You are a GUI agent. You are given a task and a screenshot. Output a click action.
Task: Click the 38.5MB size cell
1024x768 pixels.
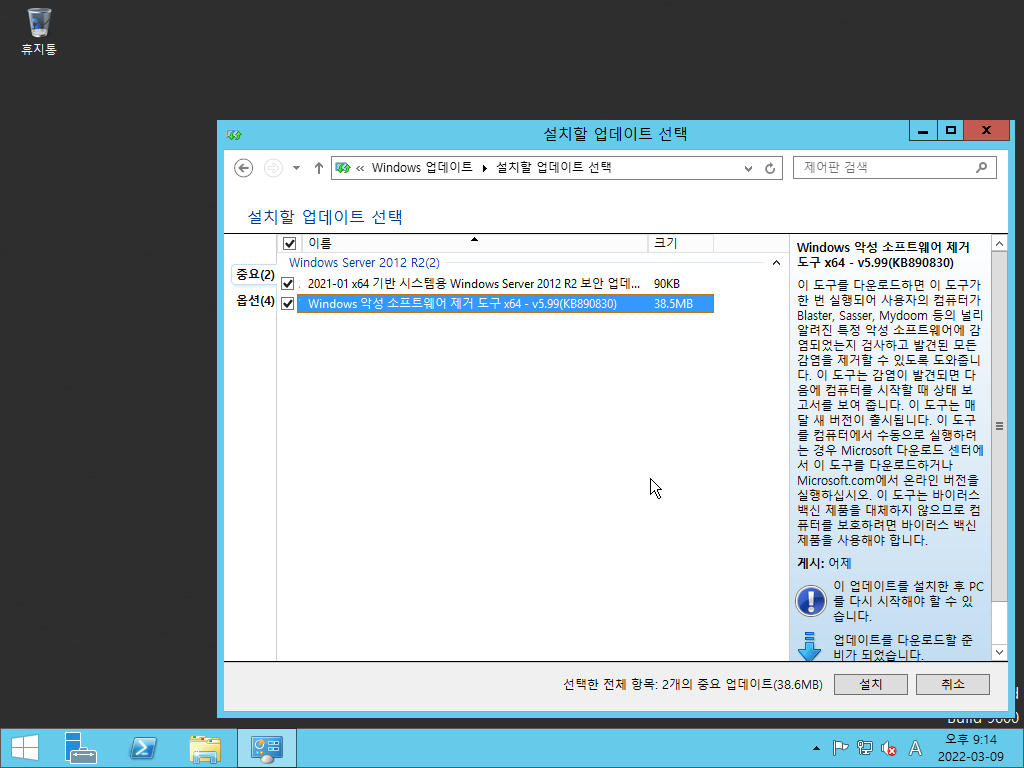click(673, 304)
